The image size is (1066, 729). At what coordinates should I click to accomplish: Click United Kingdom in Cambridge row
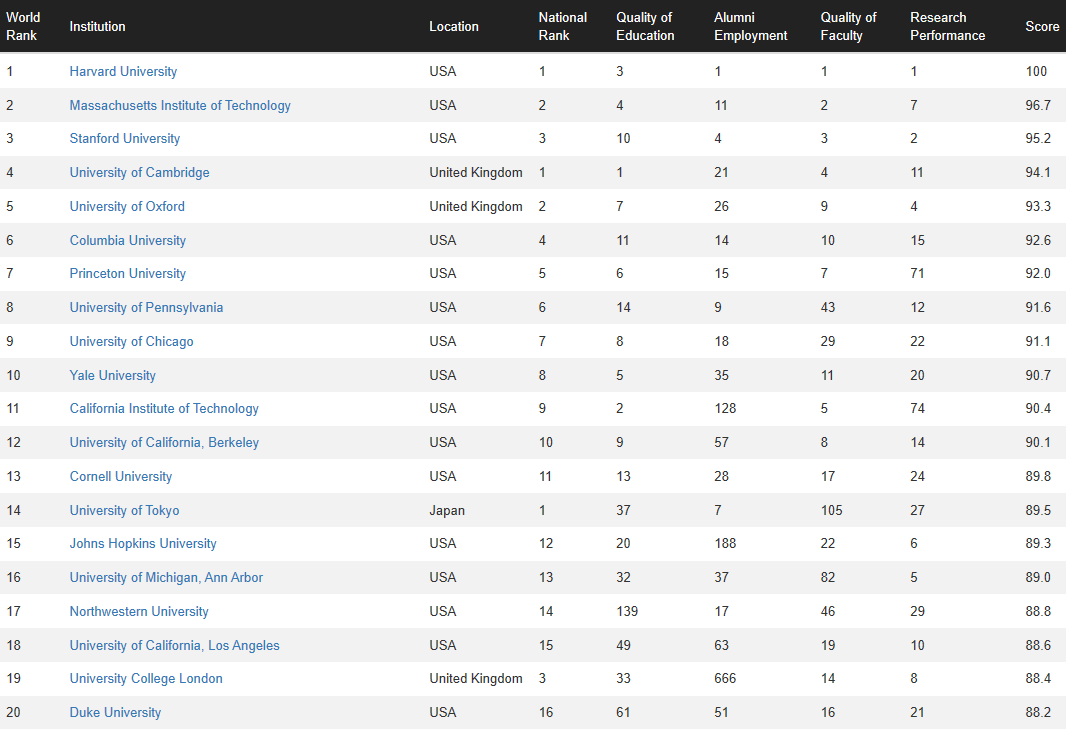[x=476, y=173]
